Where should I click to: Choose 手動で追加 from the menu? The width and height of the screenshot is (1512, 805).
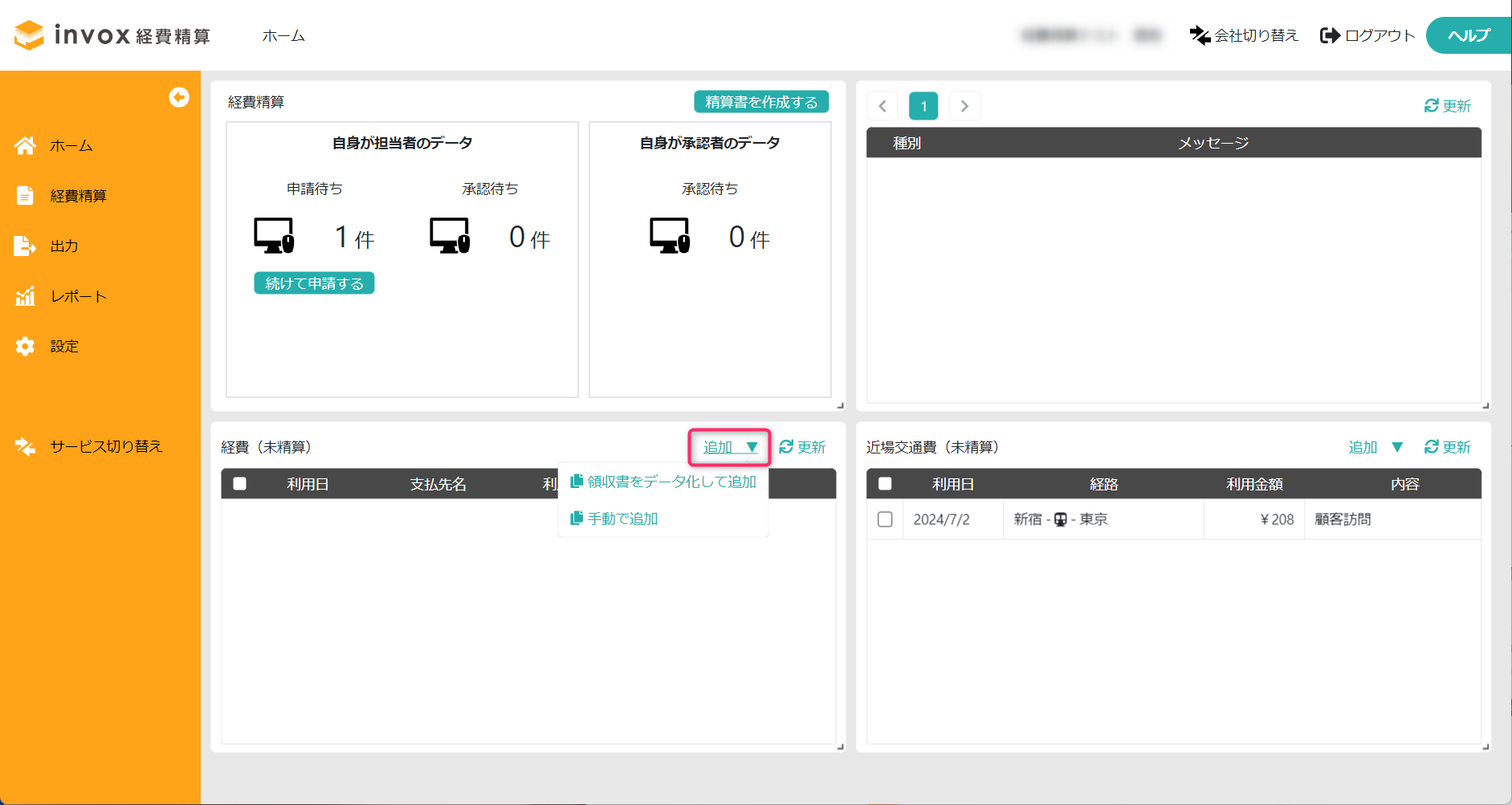[622, 518]
